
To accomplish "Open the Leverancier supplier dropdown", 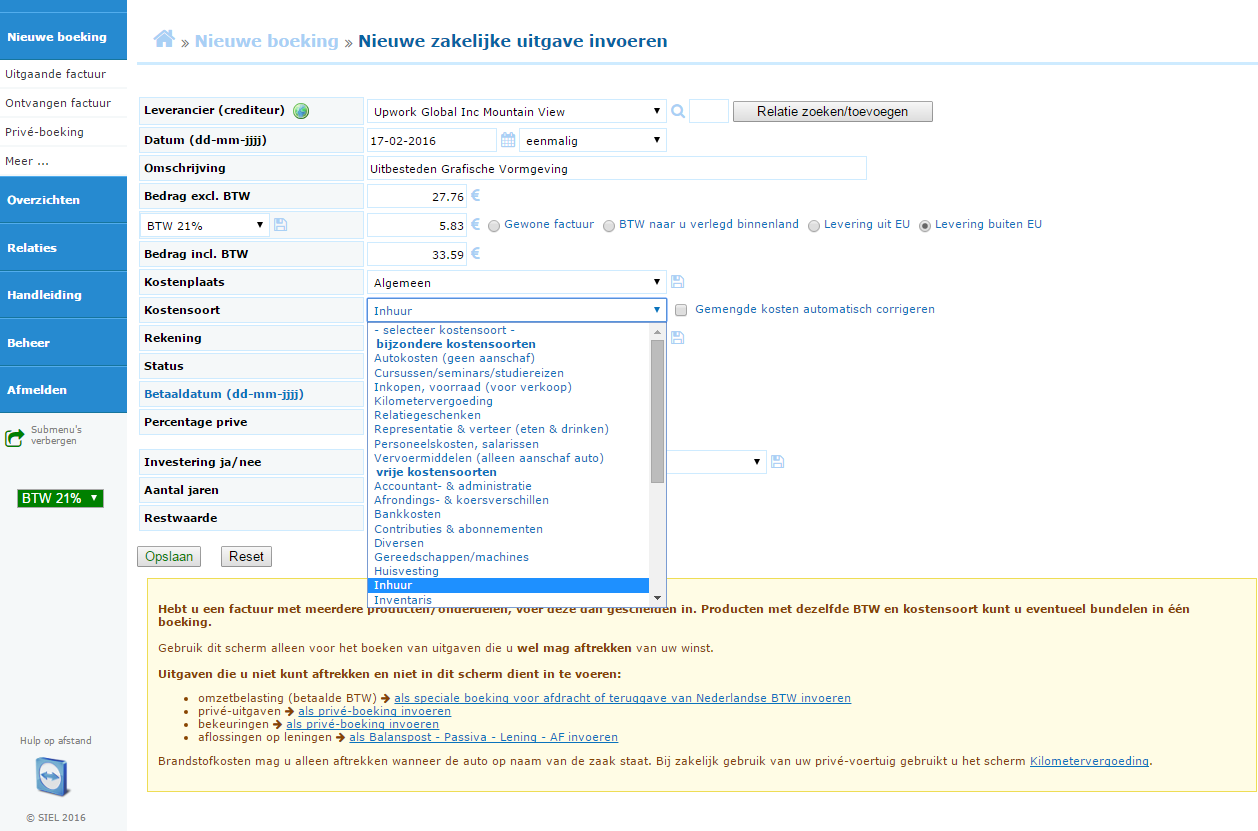I will 516,111.
